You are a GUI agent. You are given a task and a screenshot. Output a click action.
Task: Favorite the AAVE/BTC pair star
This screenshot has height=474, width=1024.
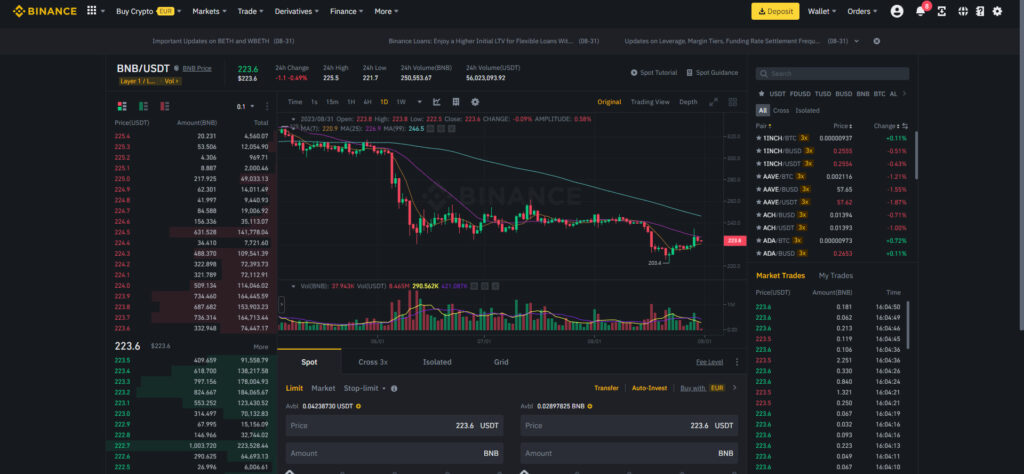[x=759, y=176]
